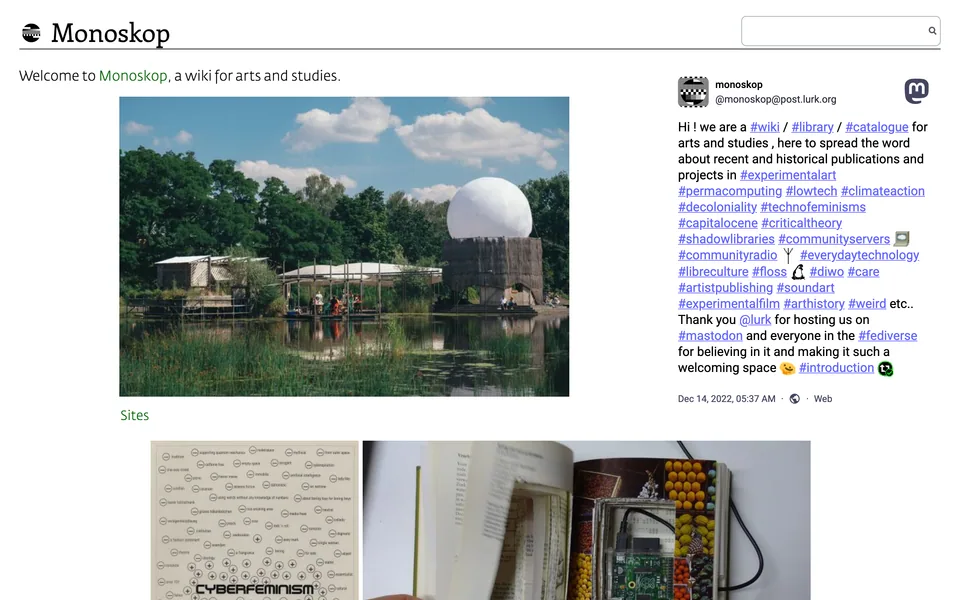The height and width of the screenshot is (600, 960).
Task: Follow the #communityservers hashtag
Action: click(x=834, y=239)
